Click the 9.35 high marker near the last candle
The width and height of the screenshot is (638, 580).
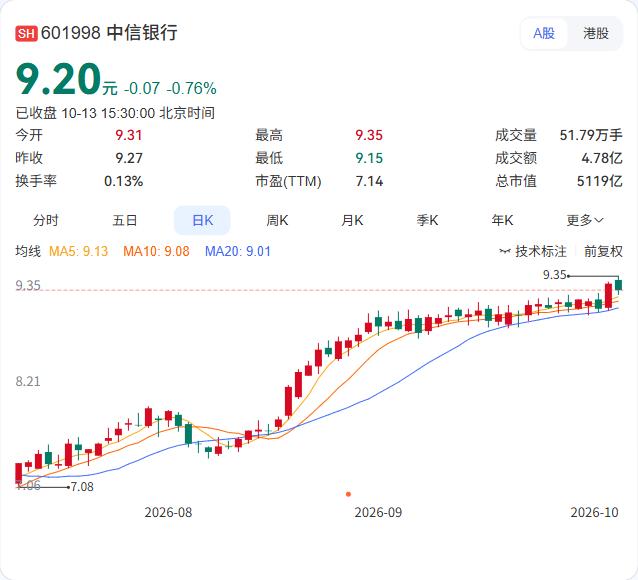(x=555, y=275)
